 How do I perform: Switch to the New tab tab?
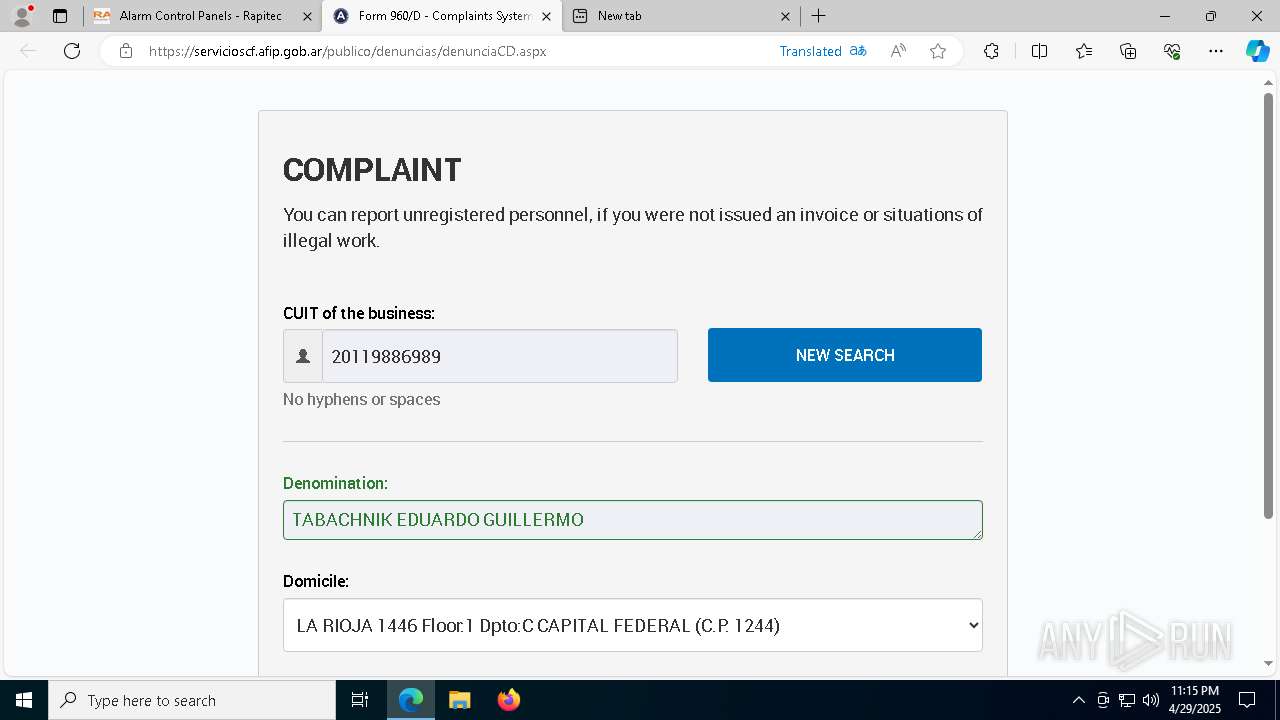point(680,16)
